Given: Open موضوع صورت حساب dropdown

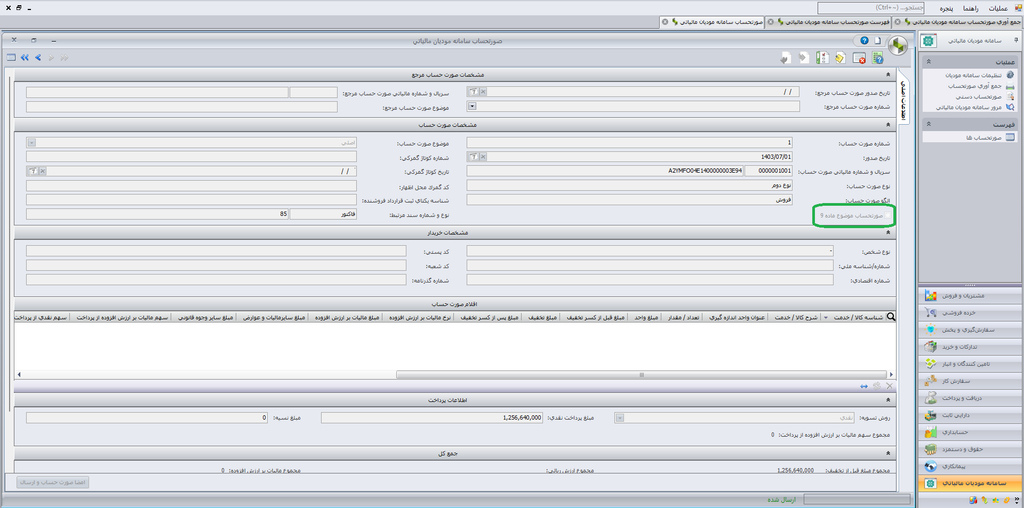Looking at the screenshot, I should pos(31,142).
